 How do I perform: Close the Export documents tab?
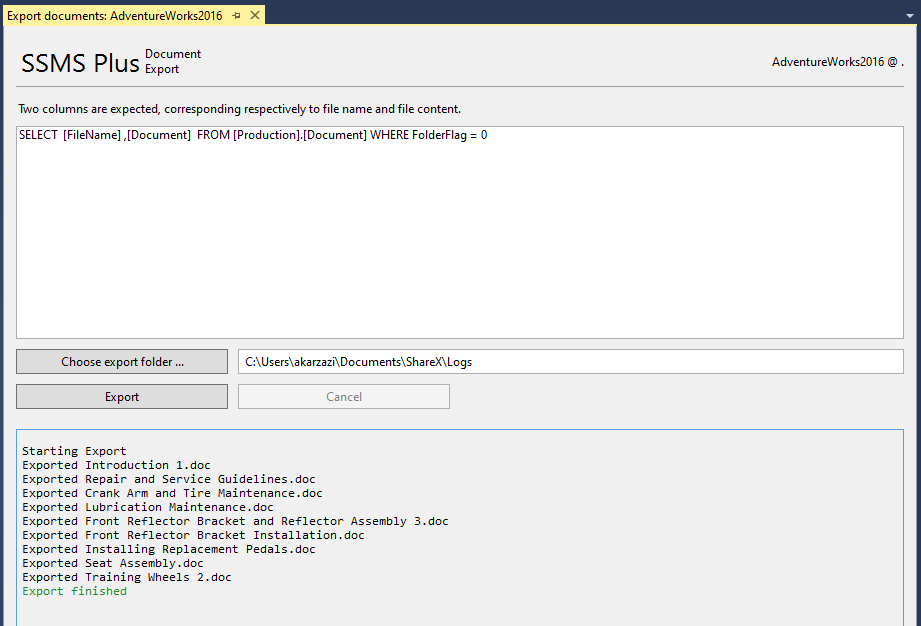click(x=255, y=15)
